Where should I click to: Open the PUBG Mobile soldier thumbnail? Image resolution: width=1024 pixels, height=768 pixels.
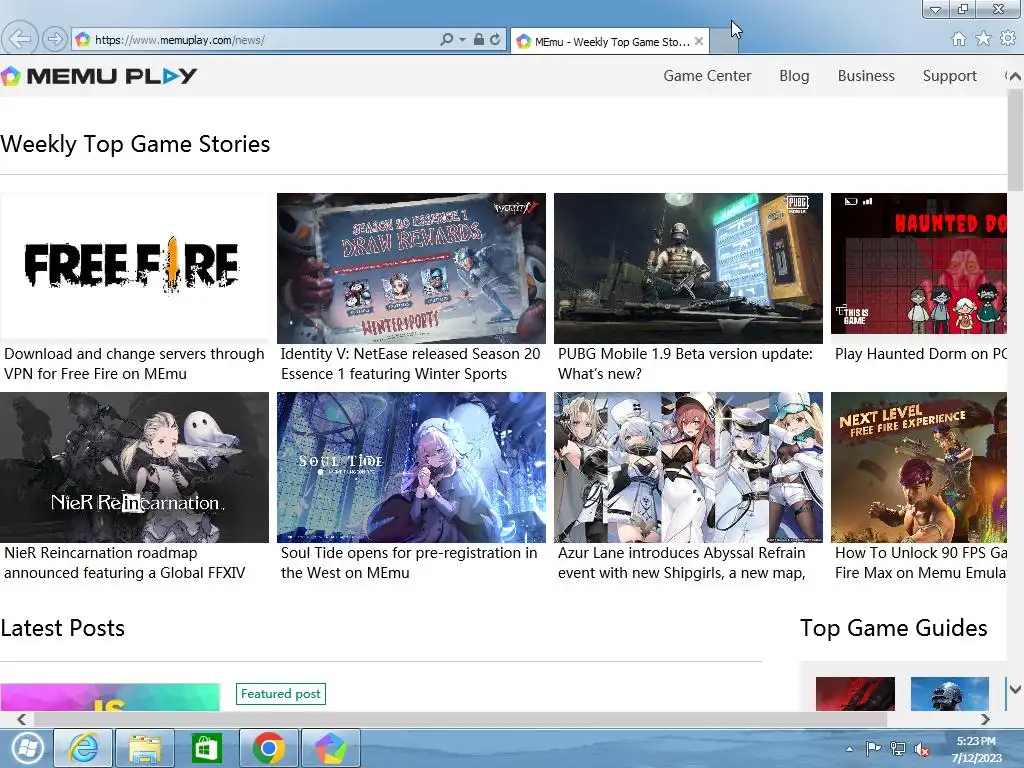[x=688, y=268]
